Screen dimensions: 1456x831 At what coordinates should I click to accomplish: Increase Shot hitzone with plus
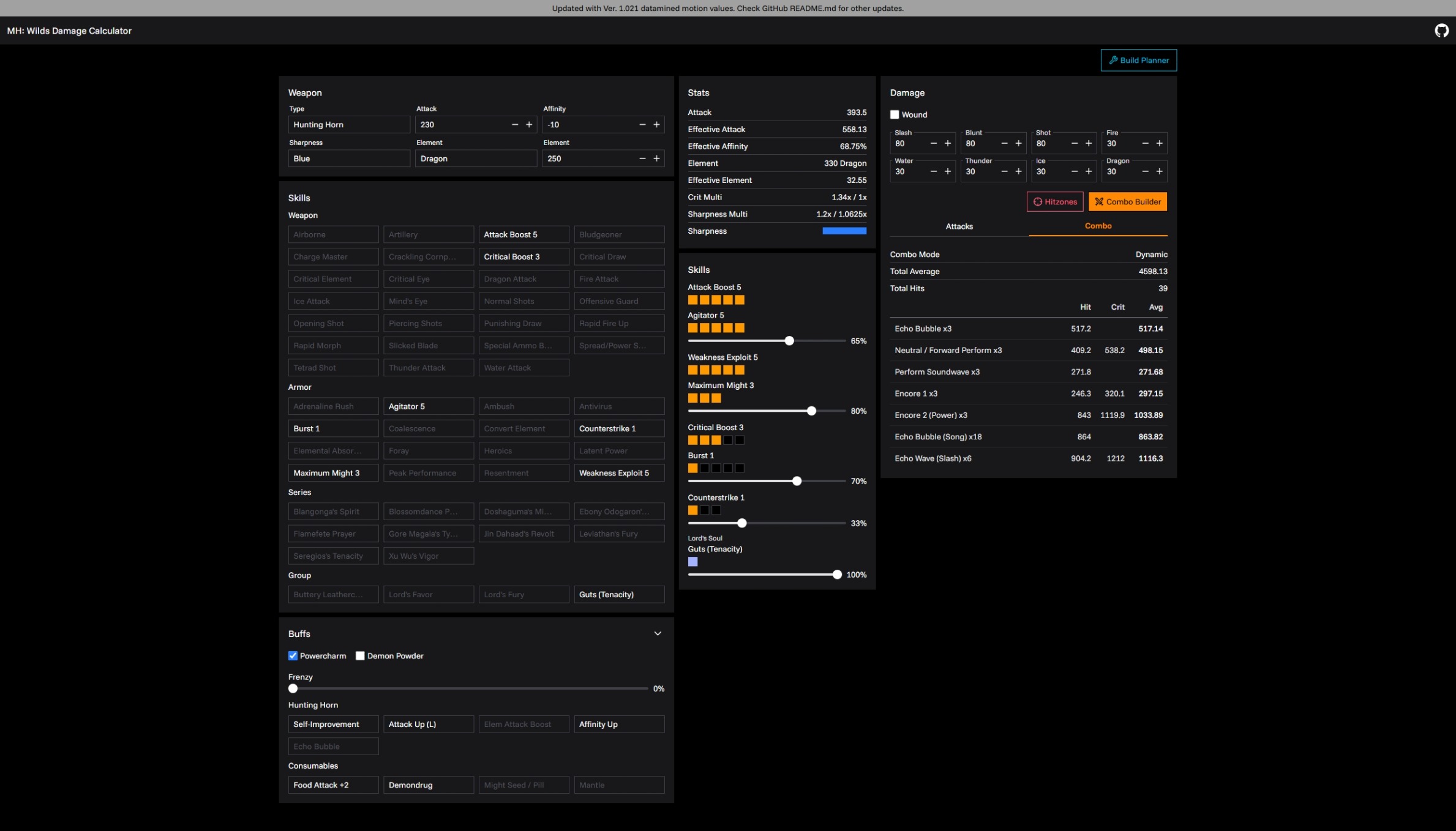coord(1089,143)
